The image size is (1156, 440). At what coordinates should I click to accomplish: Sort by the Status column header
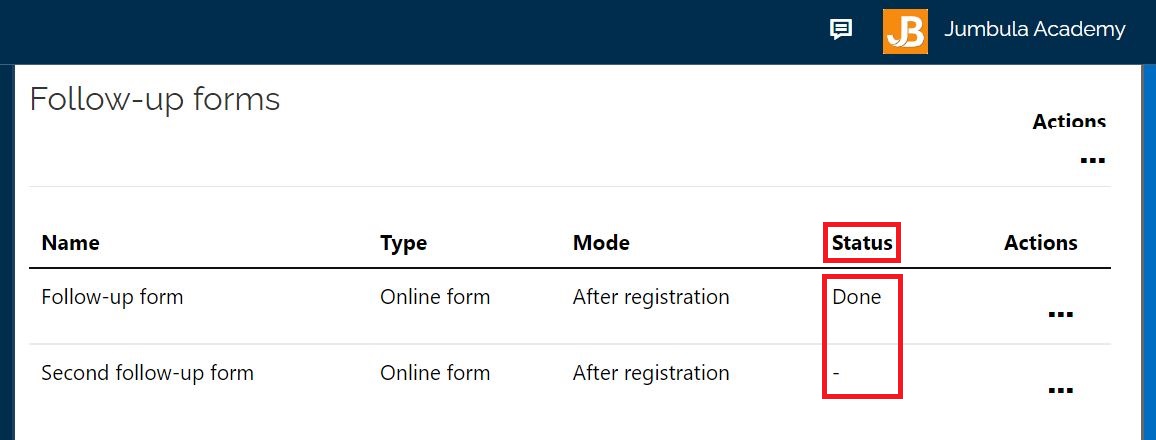point(862,242)
